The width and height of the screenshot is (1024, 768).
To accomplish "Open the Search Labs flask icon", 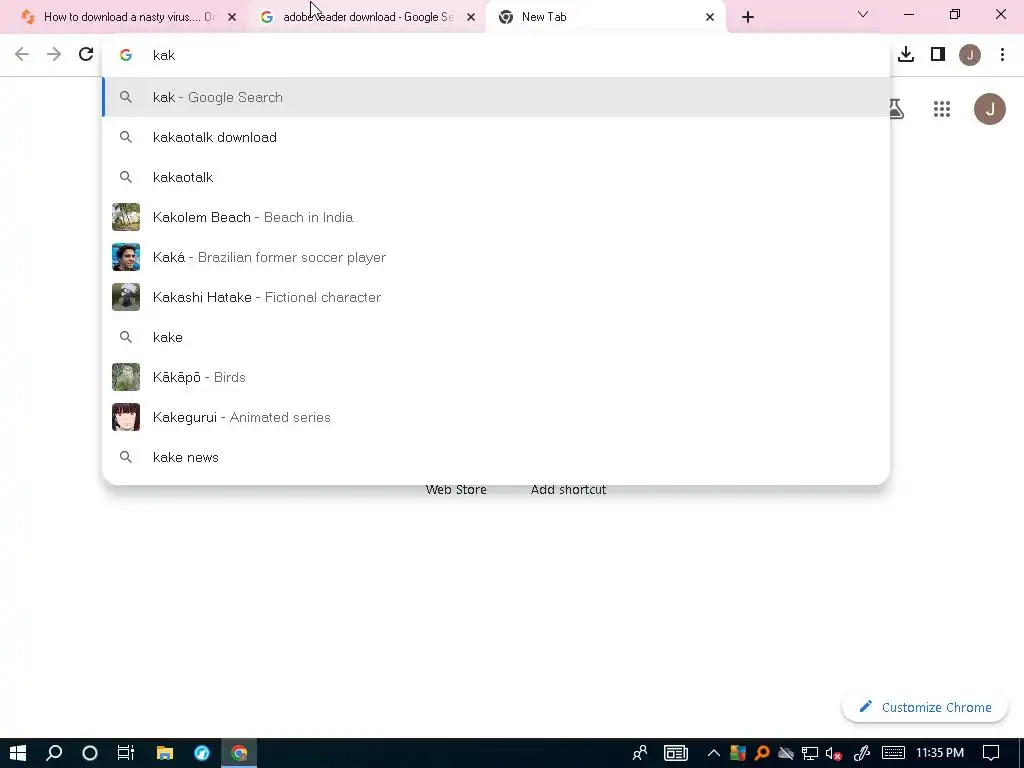I will click(x=896, y=109).
